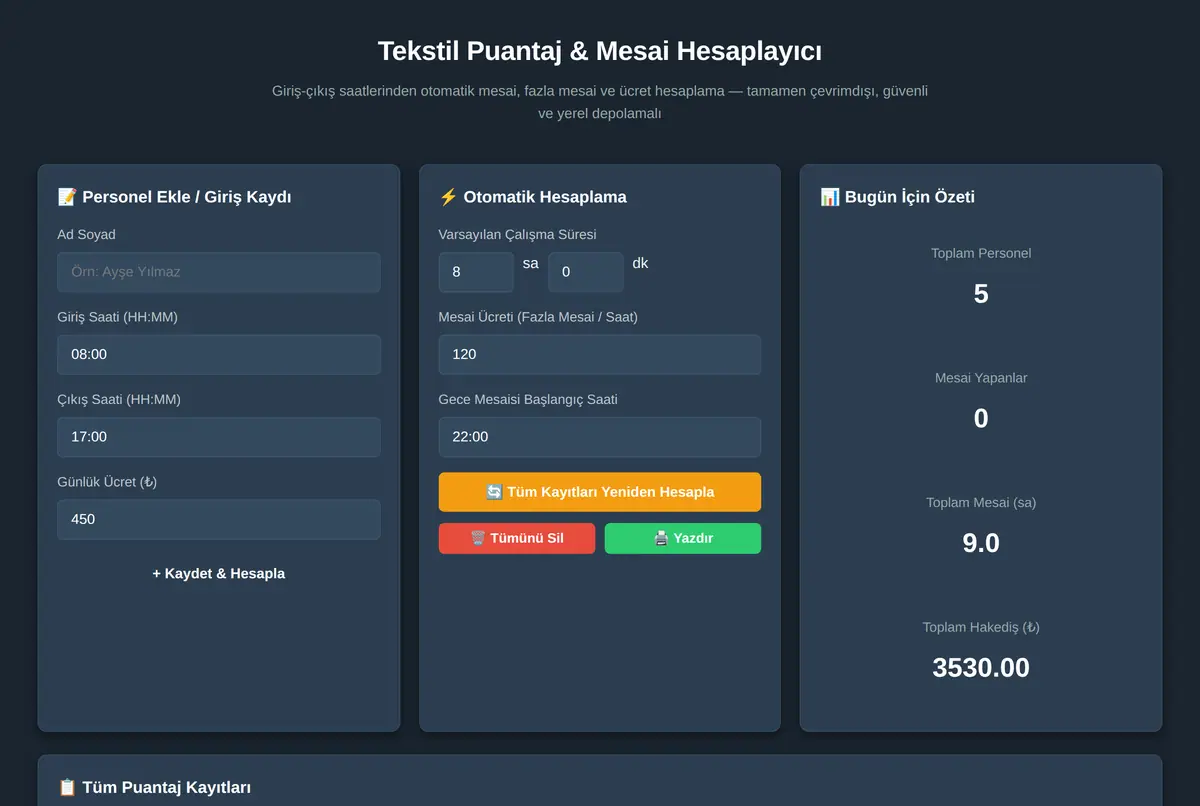The image size is (1200, 806).
Task: Click the Giriş Saati (HH:MM) label
Action: (x=118, y=317)
